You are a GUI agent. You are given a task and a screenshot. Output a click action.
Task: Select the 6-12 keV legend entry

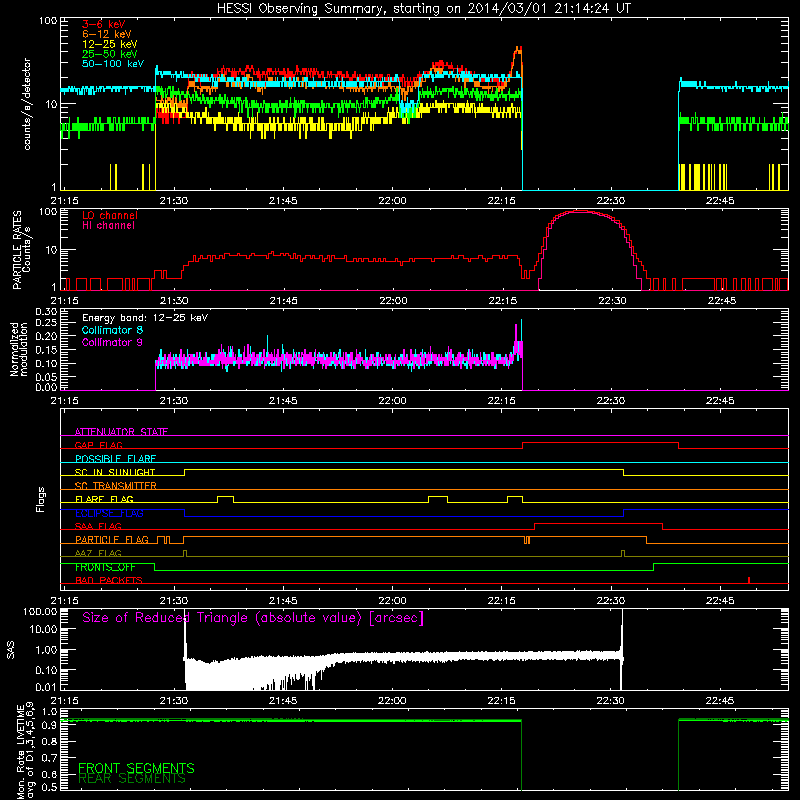[x=106, y=34]
